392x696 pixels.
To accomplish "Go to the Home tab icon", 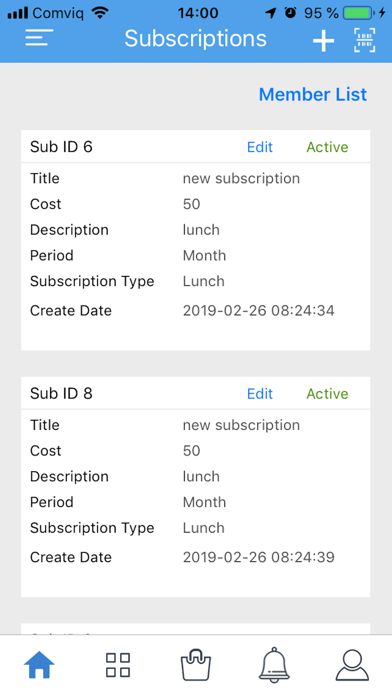I will [x=39, y=664].
